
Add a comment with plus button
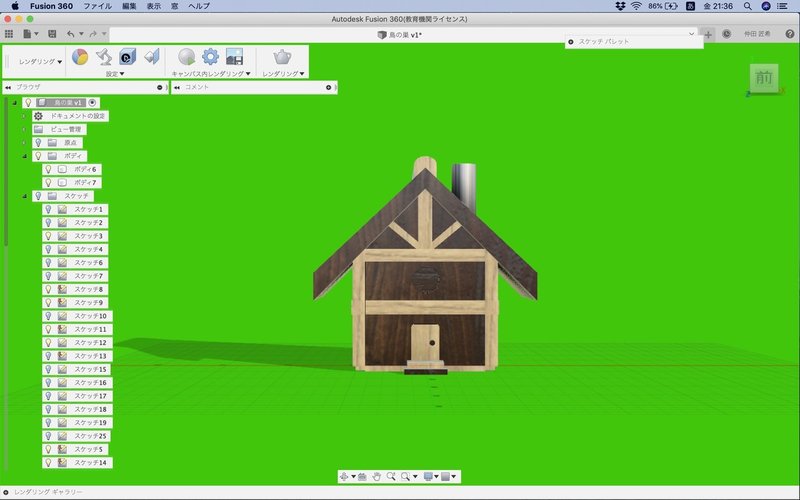tap(329, 87)
